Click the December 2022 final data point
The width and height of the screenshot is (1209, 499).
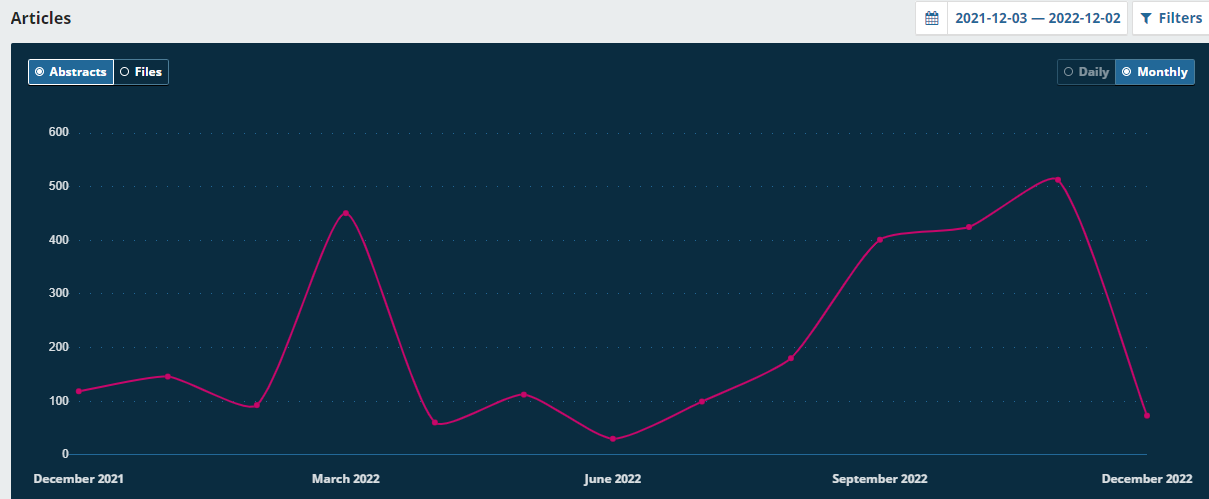tap(1147, 415)
